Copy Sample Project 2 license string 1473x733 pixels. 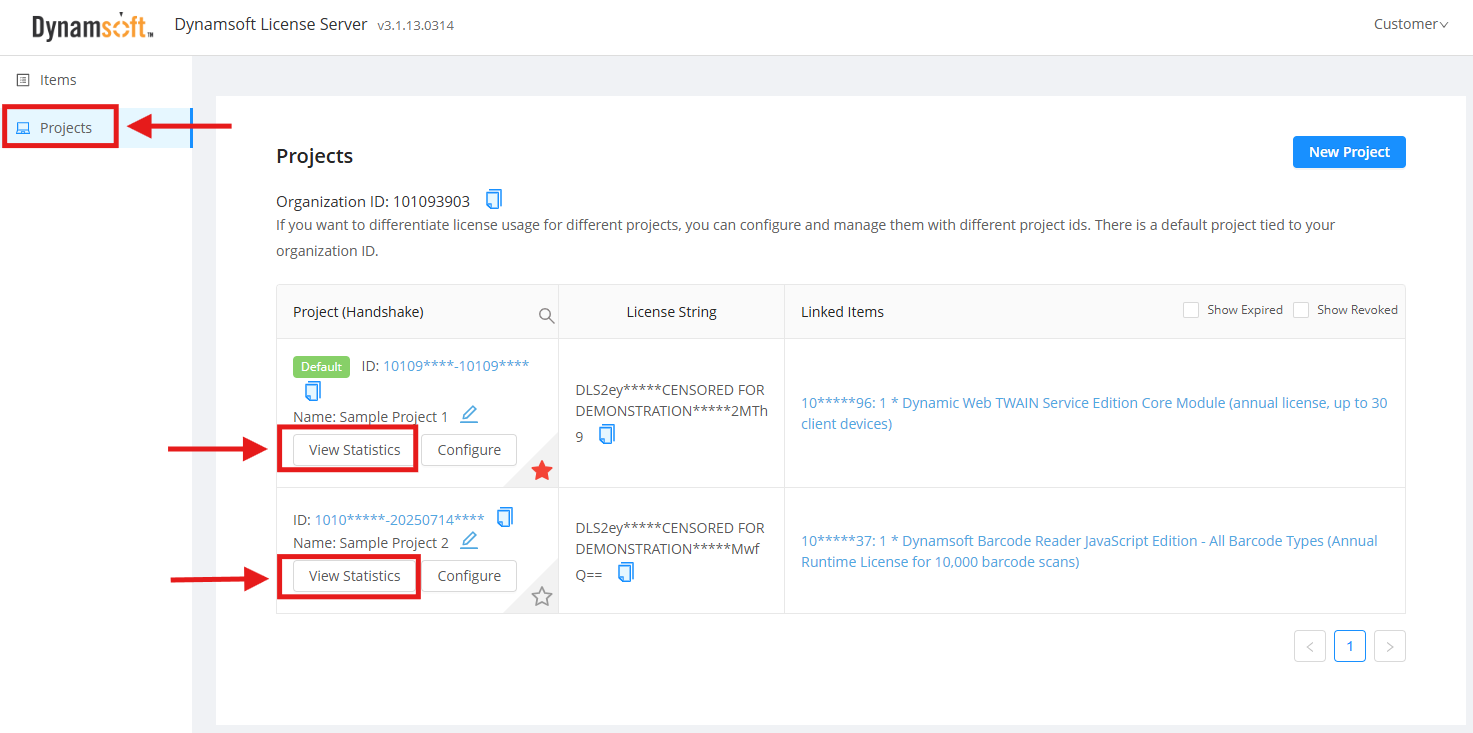point(626,572)
